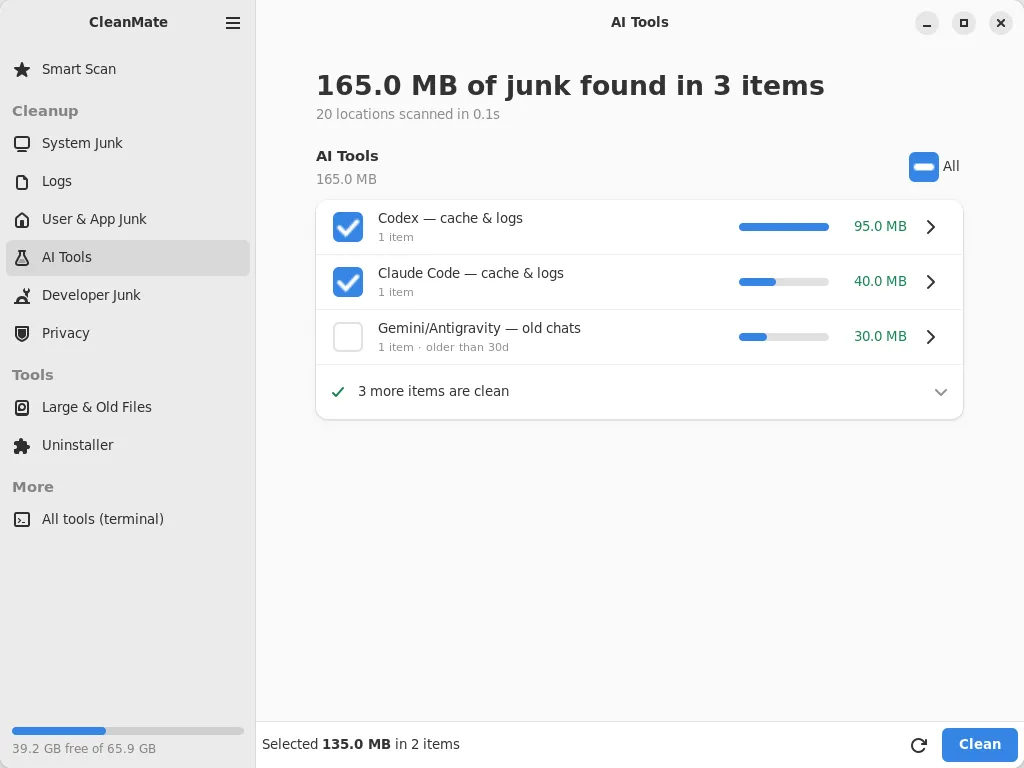1024x768 pixels.
Task: Minimize the CleanMate window
Action: pos(927,23)
